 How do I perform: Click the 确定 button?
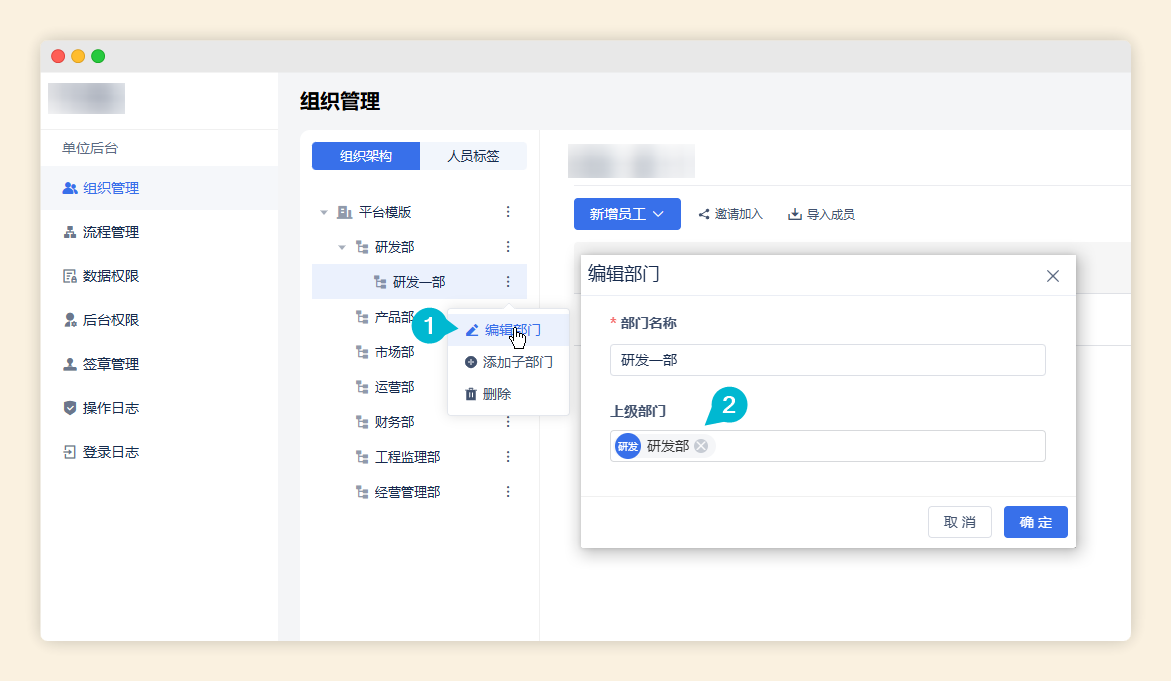click(x=1035, y=522)
